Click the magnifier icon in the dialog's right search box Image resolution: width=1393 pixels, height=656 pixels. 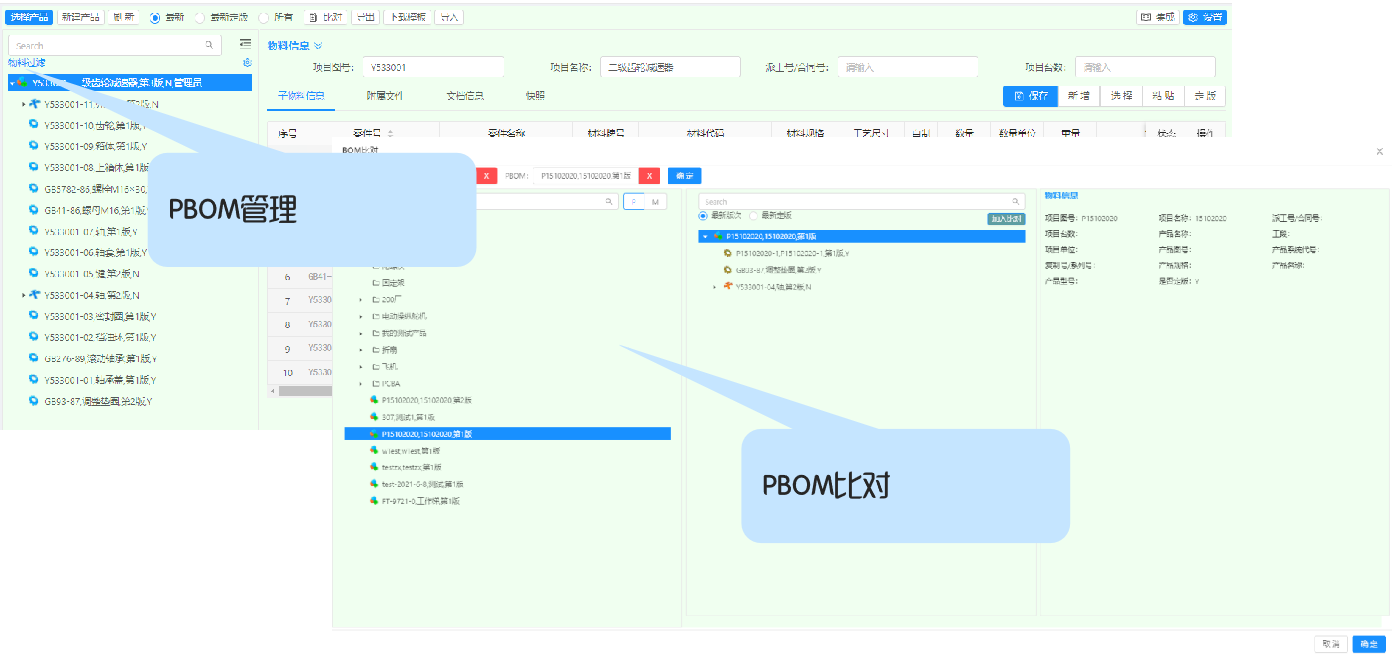(1016, 201)
